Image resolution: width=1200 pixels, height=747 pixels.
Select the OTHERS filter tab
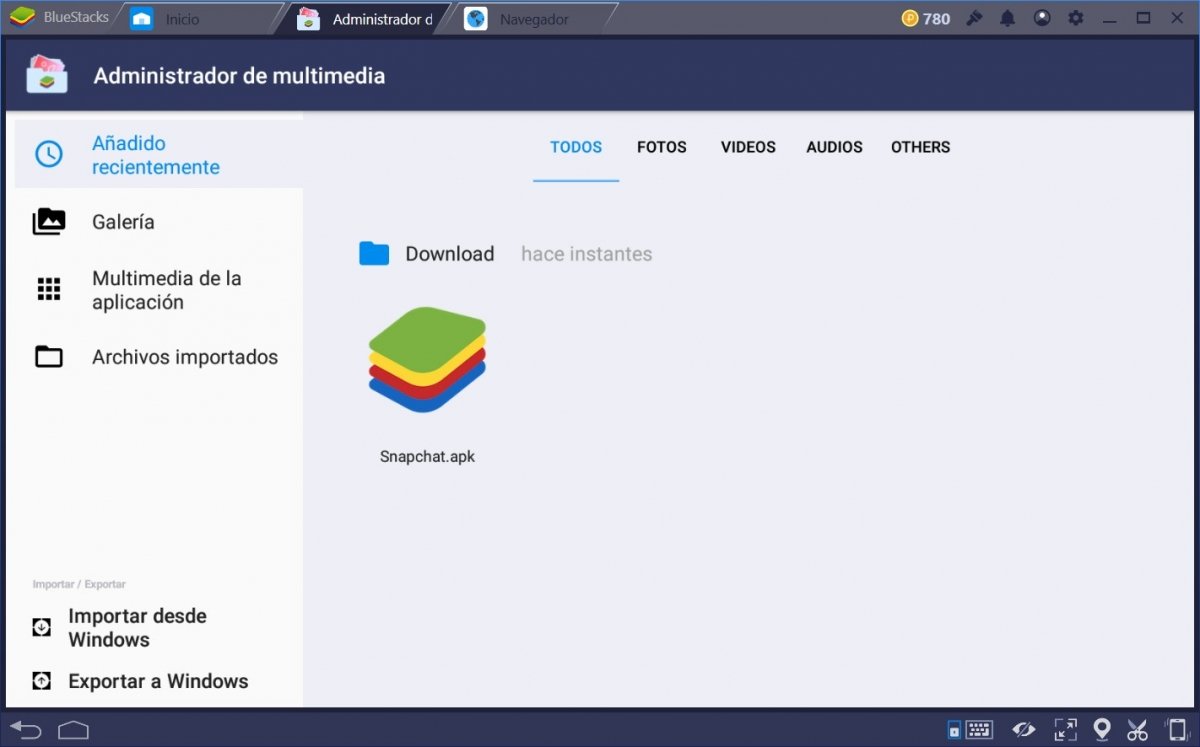pyautogui.click(x=921, y=147)
